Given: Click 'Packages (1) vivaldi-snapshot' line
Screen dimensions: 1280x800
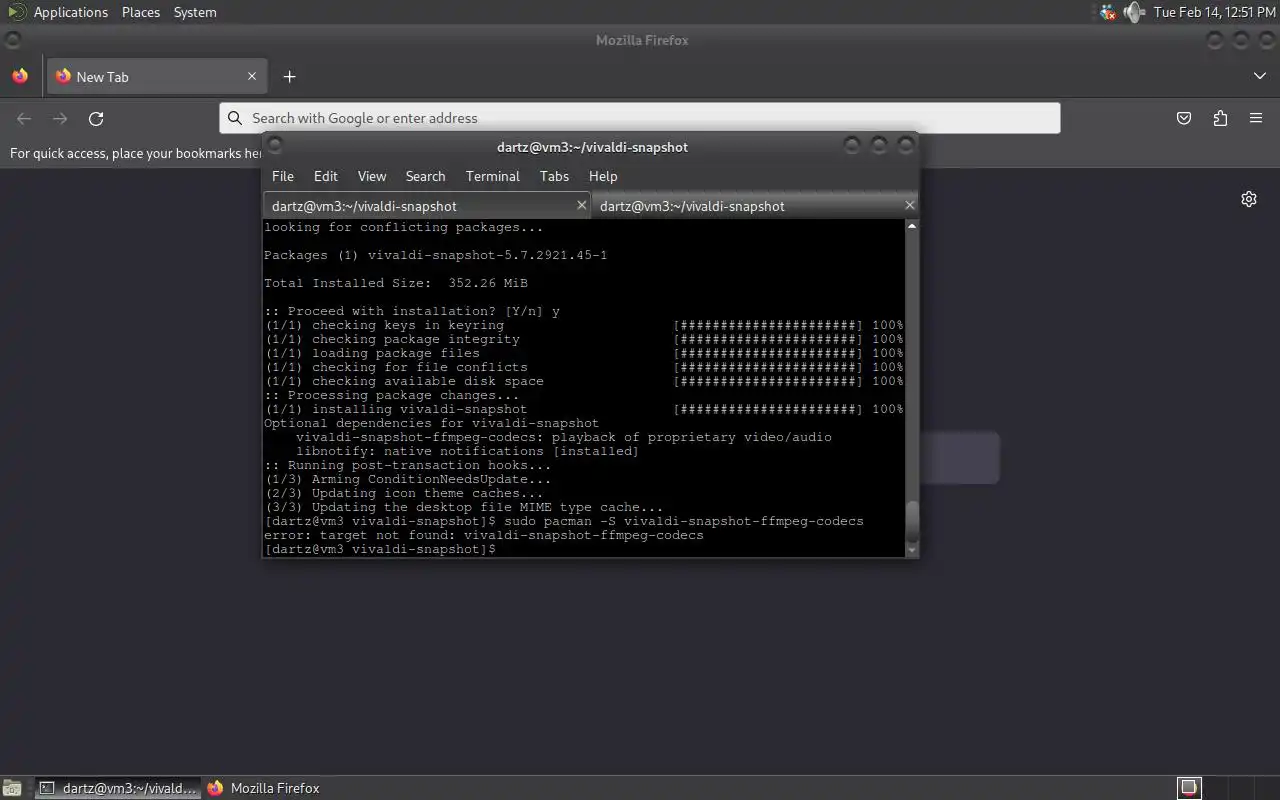Looking at the screenshot, I should tap(436, 255).
